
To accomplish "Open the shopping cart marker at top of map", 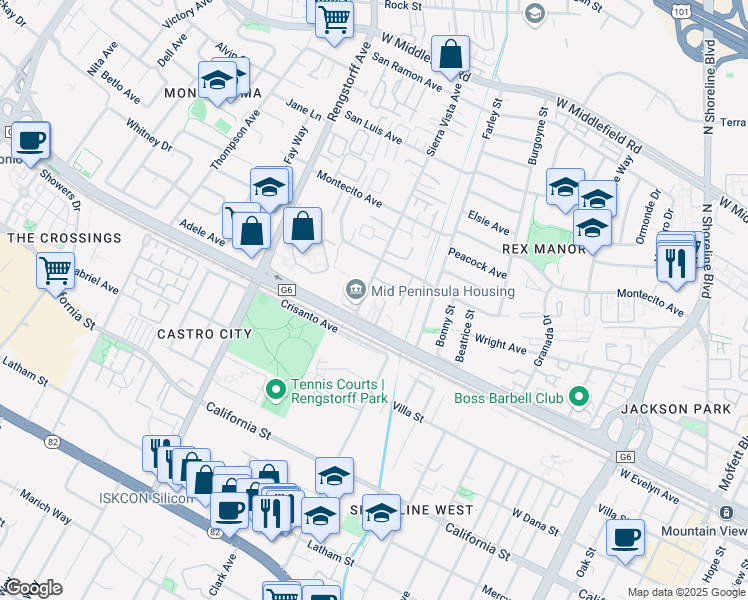I will point(334,18).
